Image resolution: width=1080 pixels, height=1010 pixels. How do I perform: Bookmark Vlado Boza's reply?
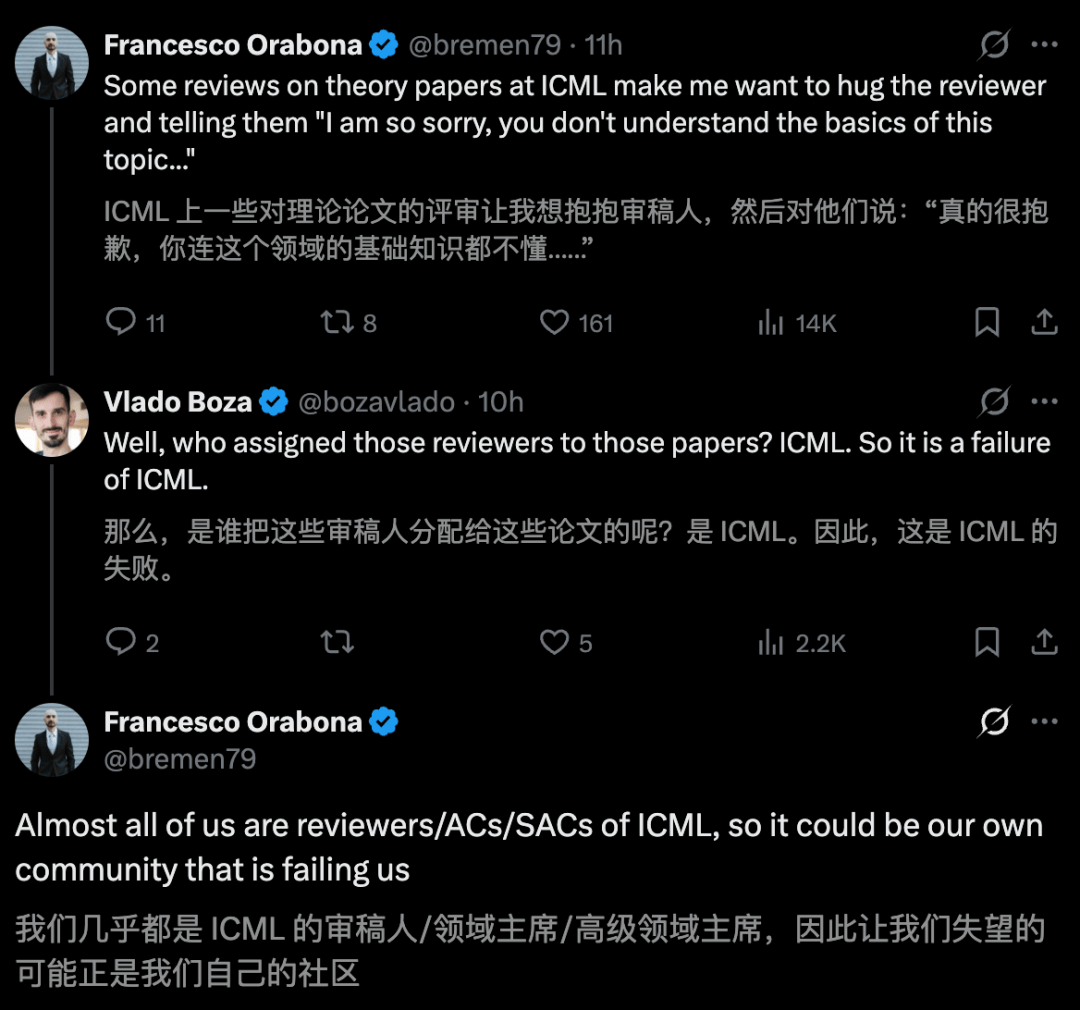click(987, 642)
